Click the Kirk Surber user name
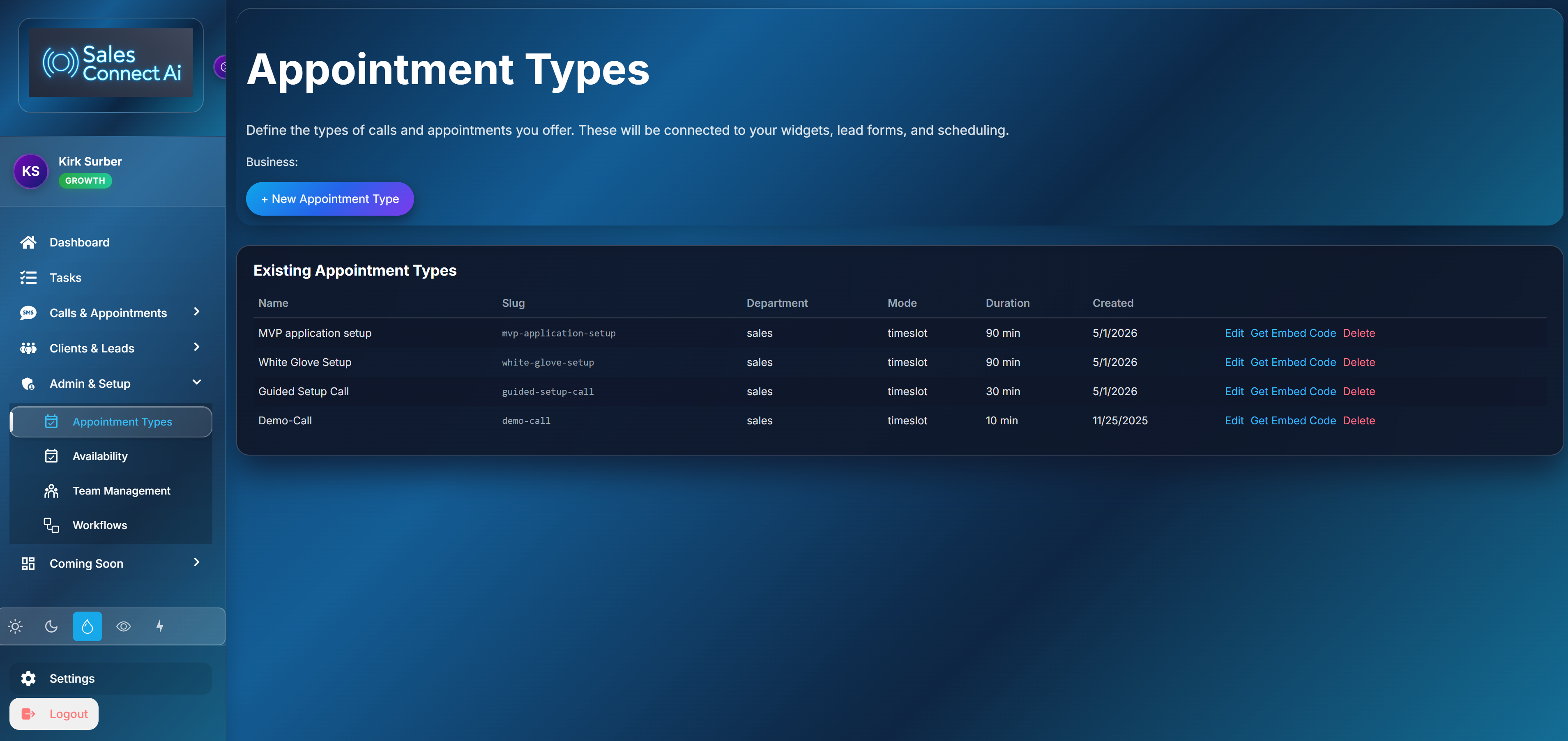This screenshot has height=741, width=1568. [90, 161]
